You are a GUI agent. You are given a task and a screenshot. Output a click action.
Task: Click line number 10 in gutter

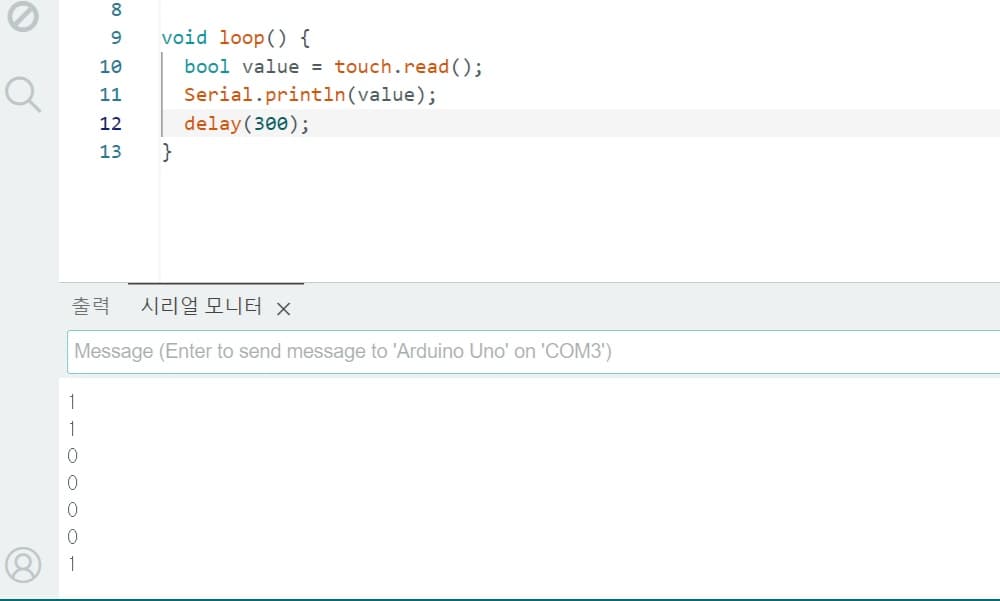(111, 67)
